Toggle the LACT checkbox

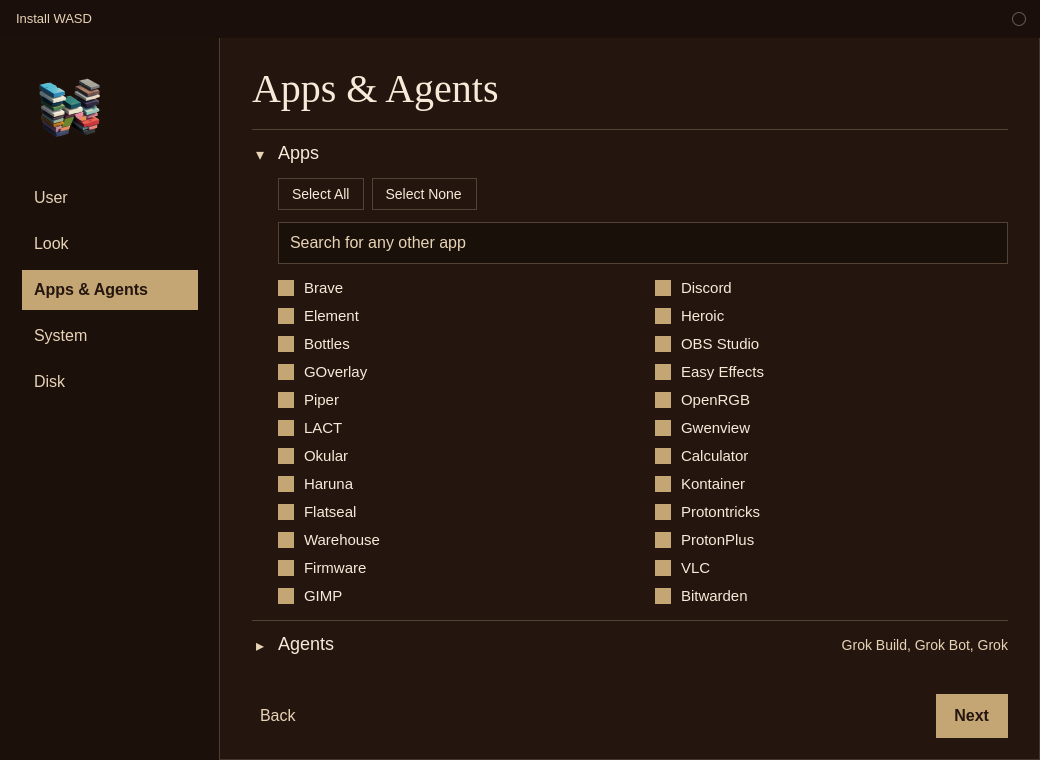[x=286, y=428]
